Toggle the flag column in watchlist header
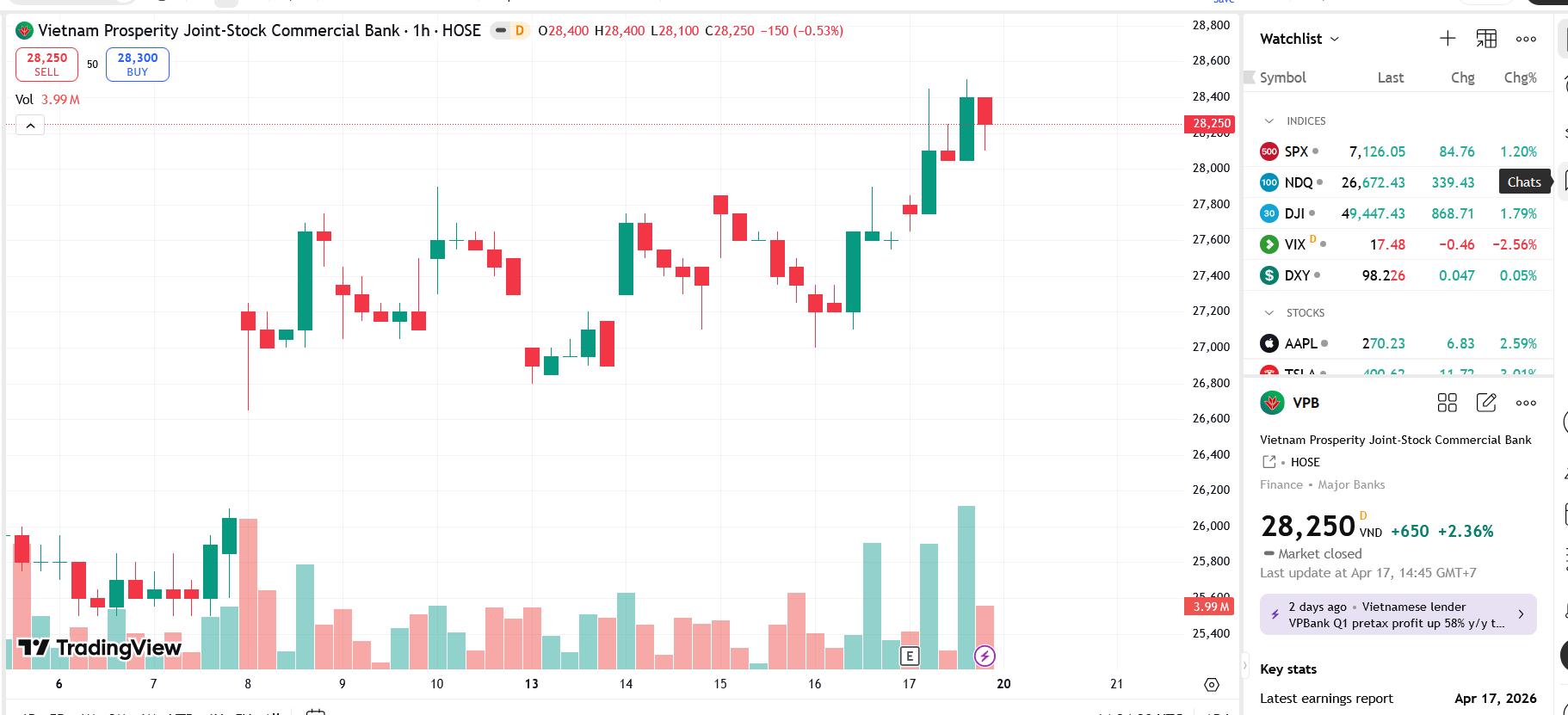This screenshot has height=715, width=1568. [1250, 77]
